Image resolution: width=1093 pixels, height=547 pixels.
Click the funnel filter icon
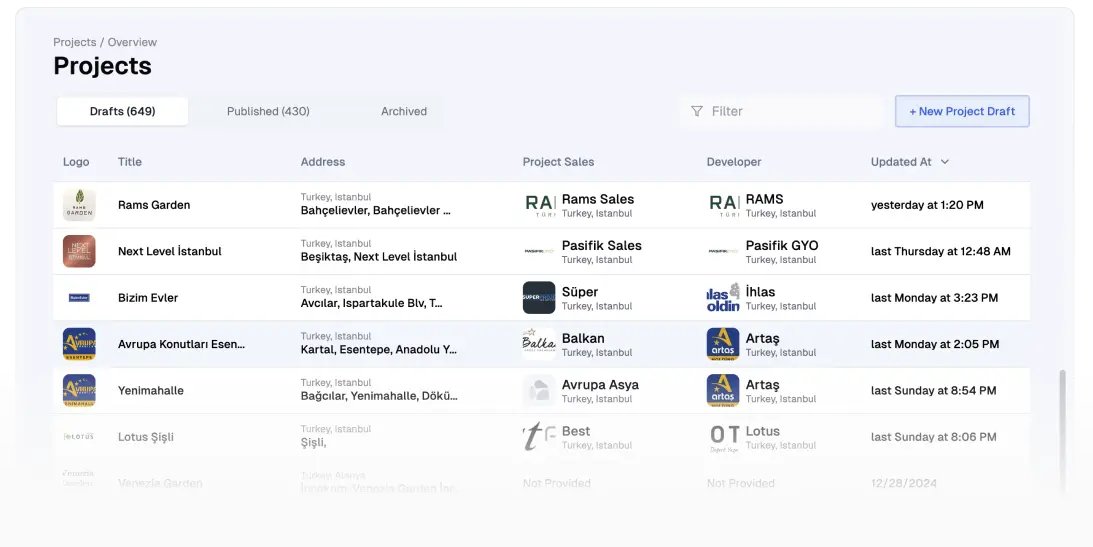click(x=696, y=111)
